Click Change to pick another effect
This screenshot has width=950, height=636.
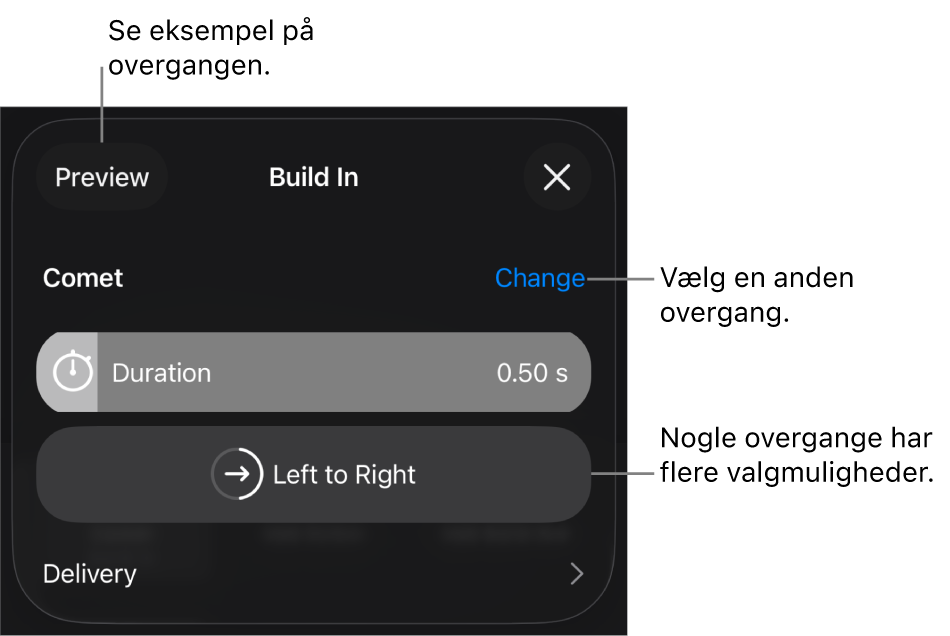539,278
